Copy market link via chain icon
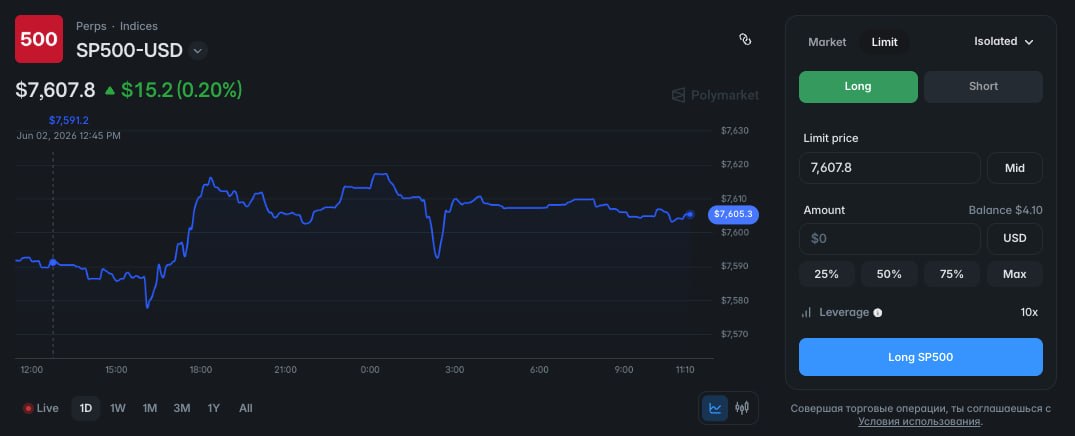Viewport: 1075px width, 436px height. click(745, 39)
